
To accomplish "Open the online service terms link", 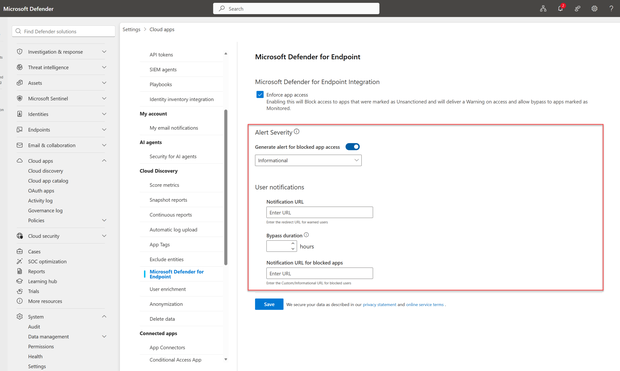I will (x=425, y=305).
